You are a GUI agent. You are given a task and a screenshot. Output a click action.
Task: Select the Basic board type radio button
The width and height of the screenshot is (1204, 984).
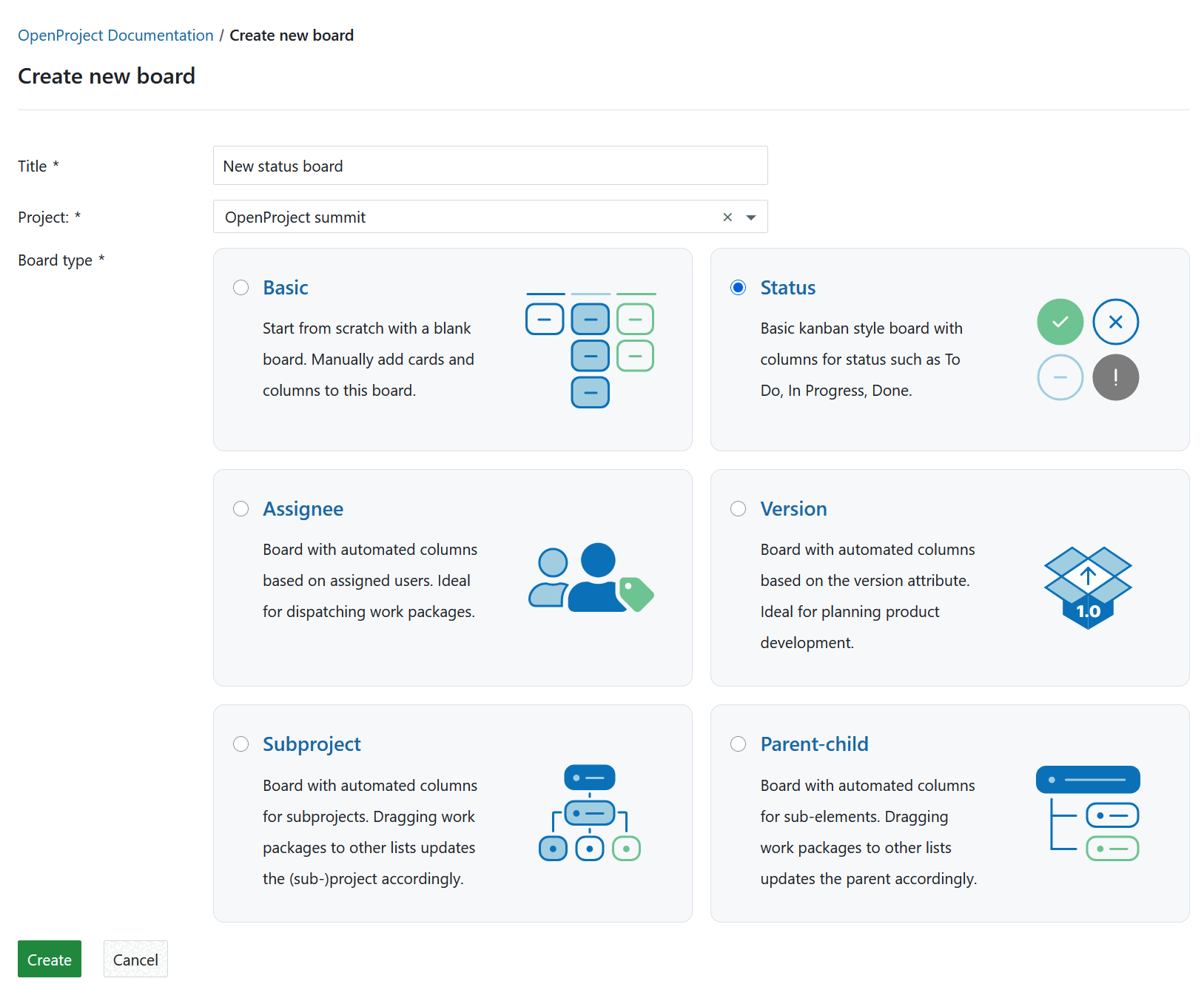point(241,288)
